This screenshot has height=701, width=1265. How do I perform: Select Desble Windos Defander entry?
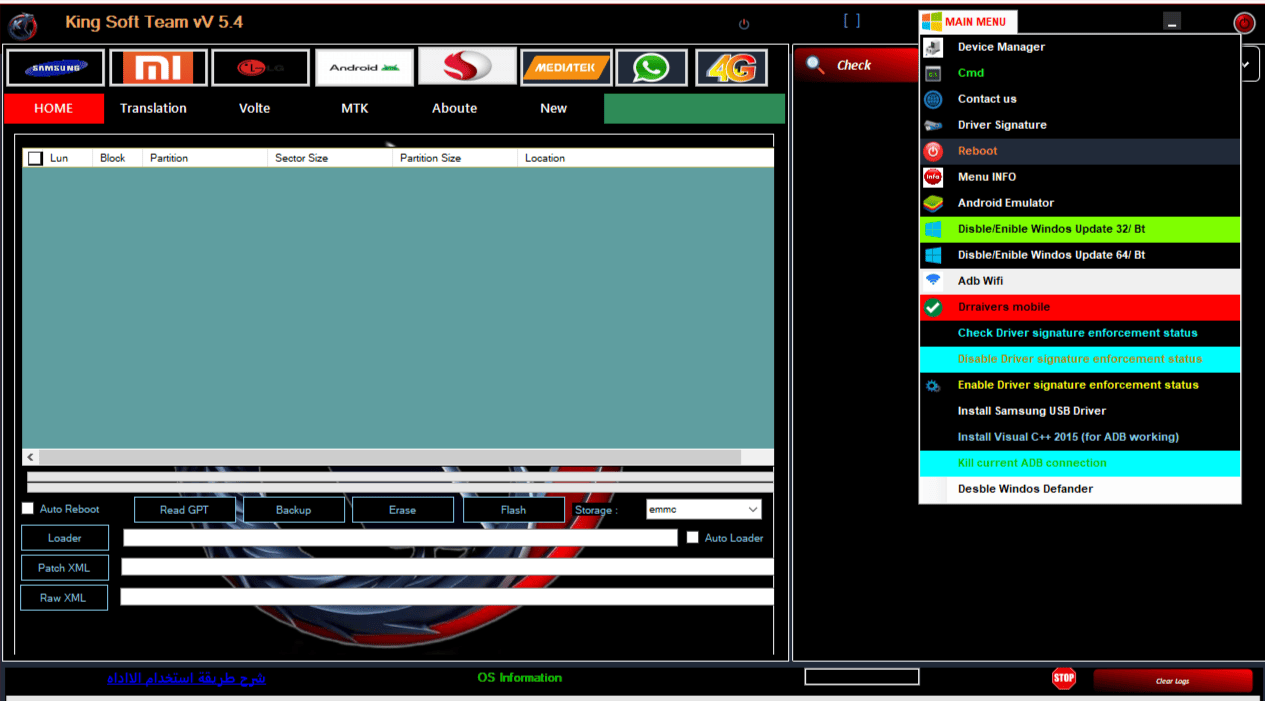coord(1080,489)
